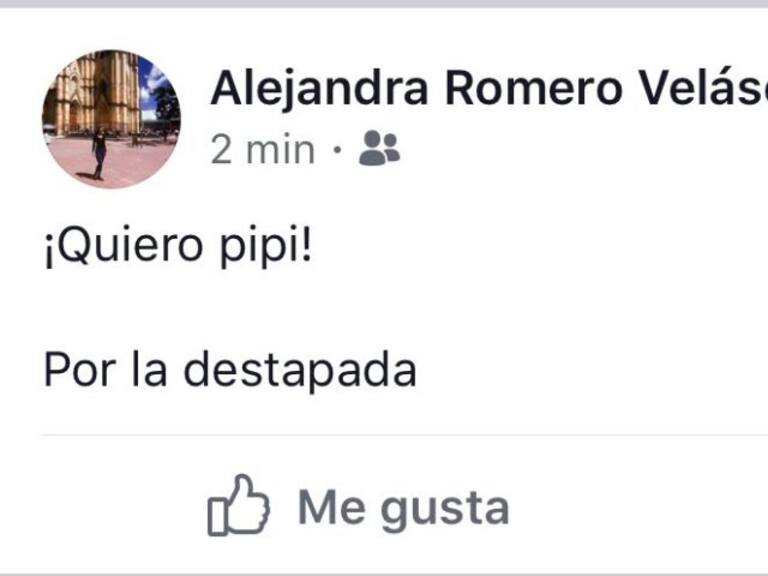Click the person standing in profile photo
768x576 pixels.
(99, 153)
